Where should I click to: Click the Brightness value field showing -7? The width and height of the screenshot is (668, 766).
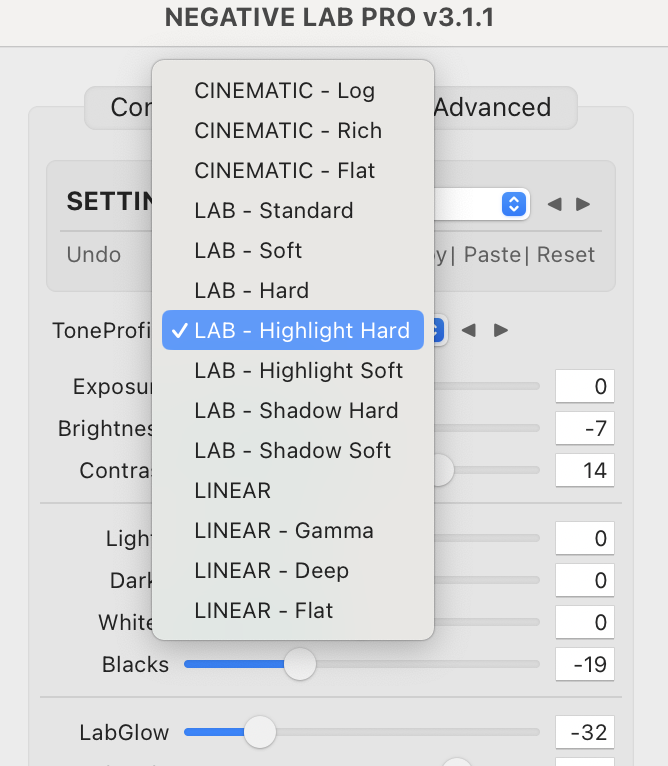(584, 428)
